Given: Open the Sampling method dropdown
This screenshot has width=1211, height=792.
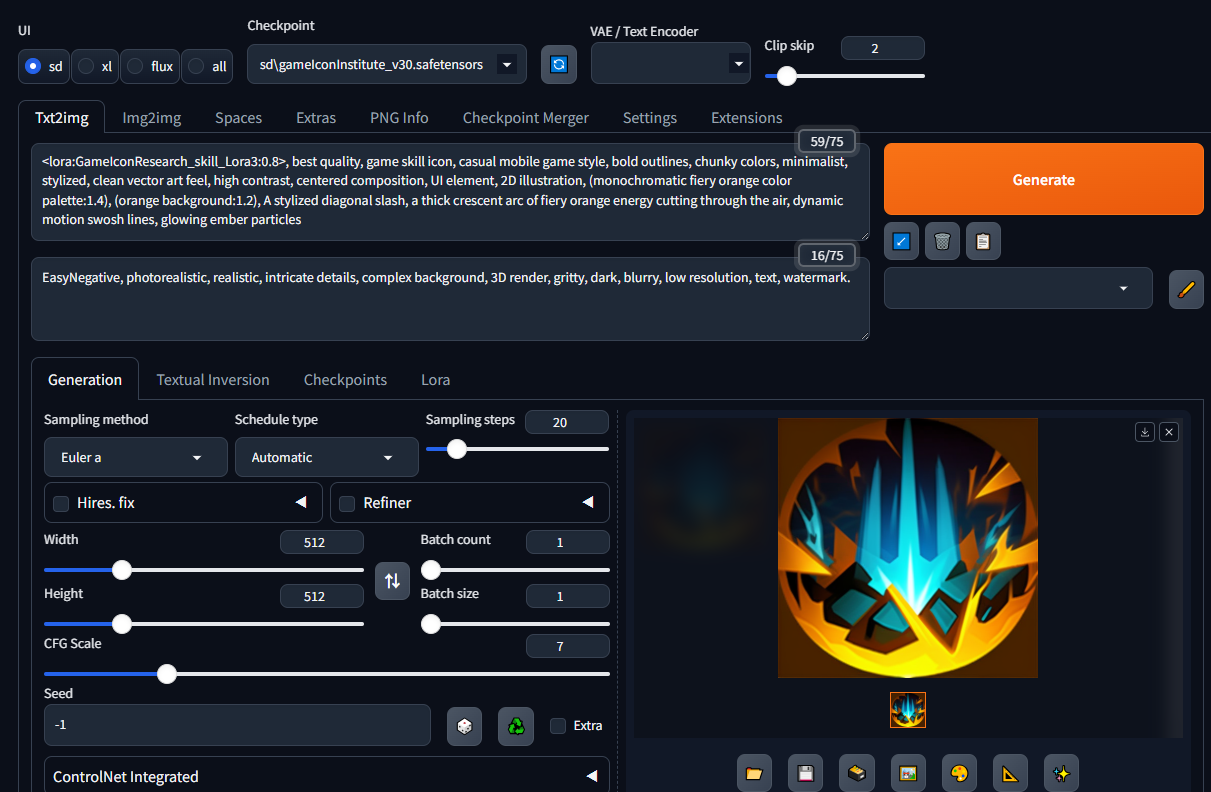Looking at the screenshot, I should 135,457.
